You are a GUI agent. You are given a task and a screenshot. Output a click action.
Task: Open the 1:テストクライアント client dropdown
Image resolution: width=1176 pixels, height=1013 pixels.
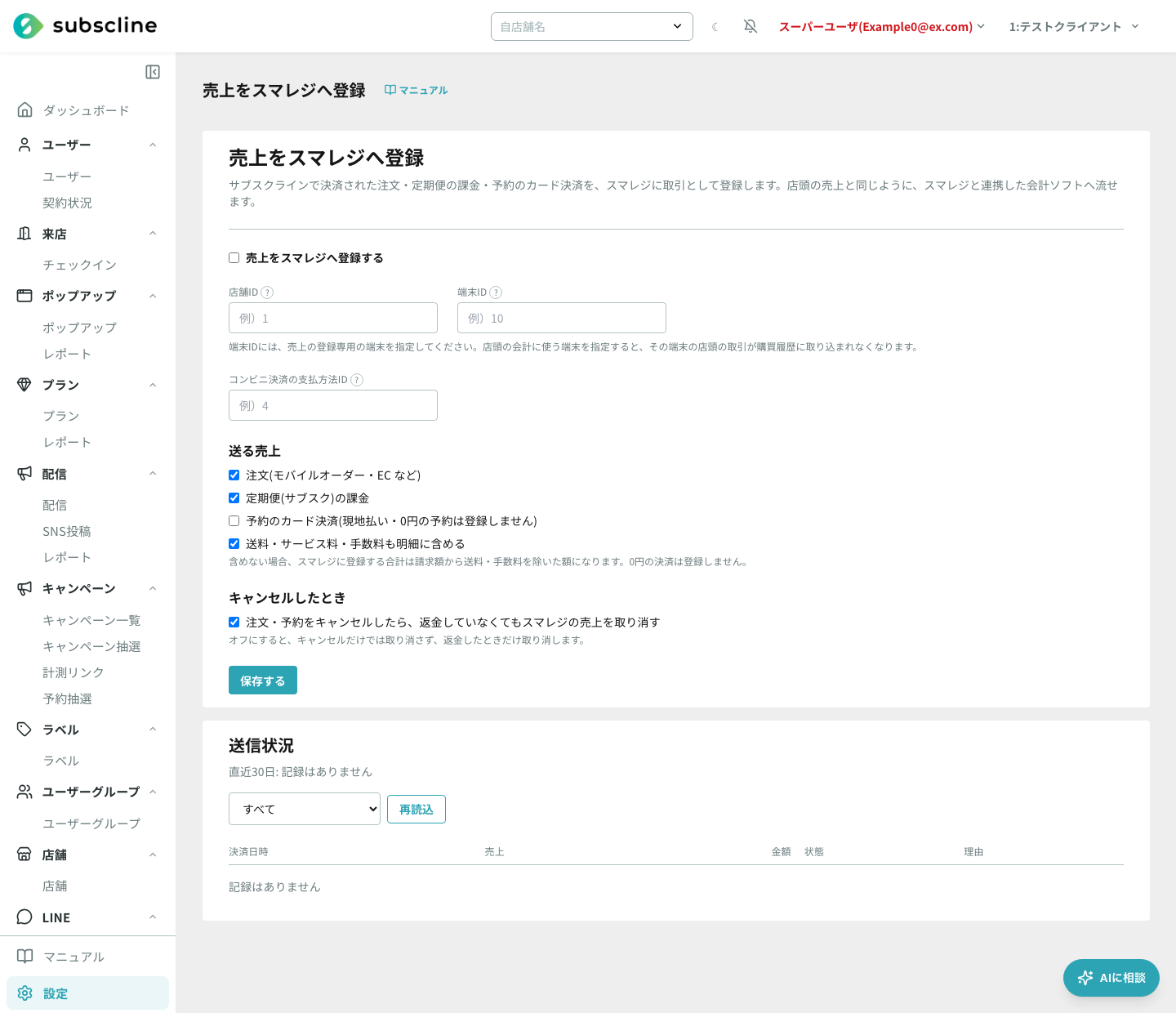[1074, 27]
